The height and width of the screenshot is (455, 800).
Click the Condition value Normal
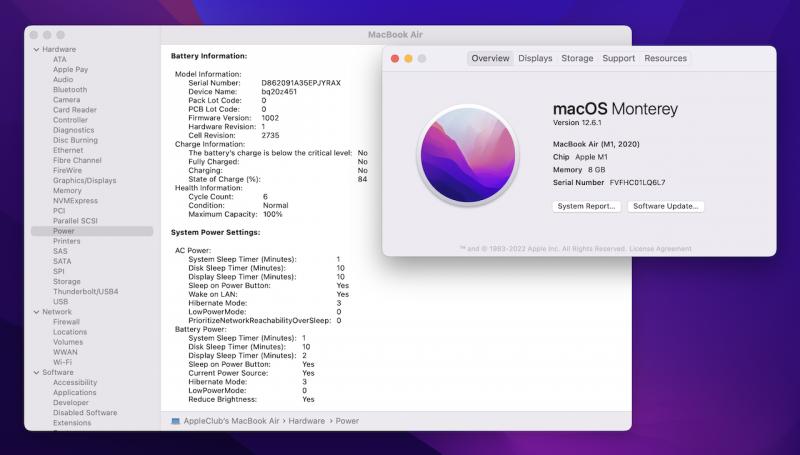(276, 206)
